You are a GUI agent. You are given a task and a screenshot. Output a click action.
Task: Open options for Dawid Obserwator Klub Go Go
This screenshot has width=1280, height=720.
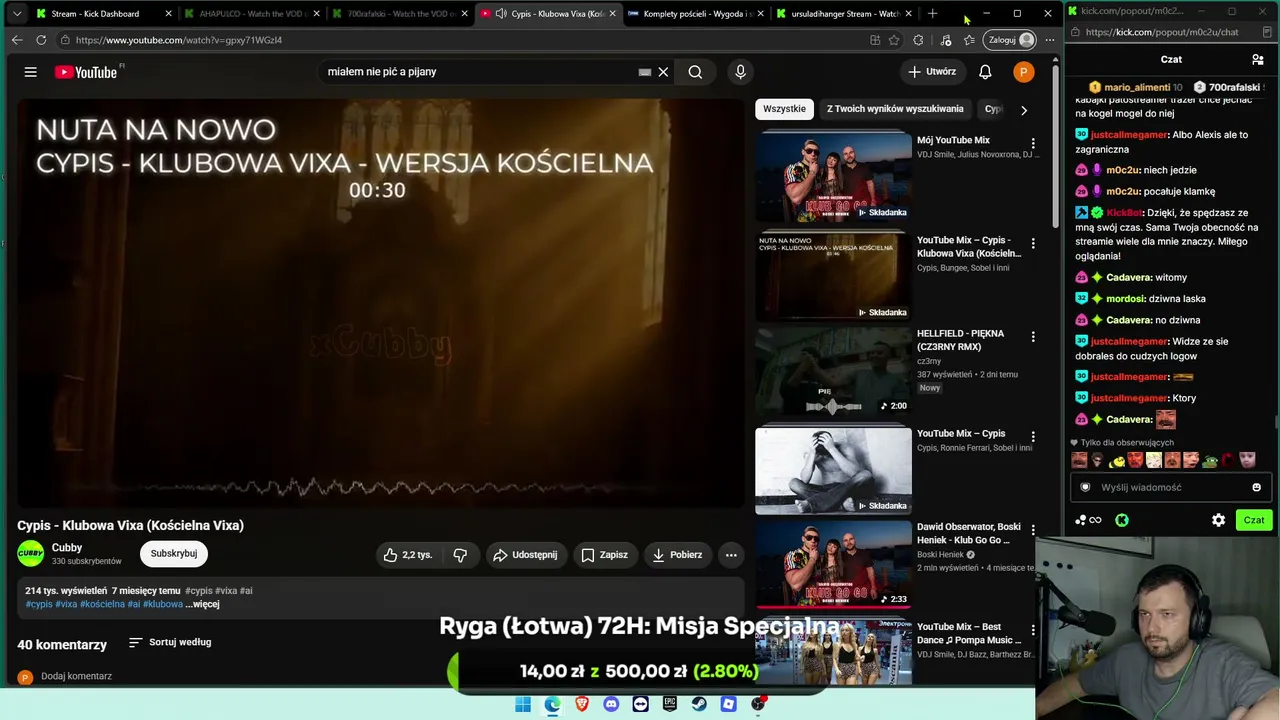click(1033, 530)
